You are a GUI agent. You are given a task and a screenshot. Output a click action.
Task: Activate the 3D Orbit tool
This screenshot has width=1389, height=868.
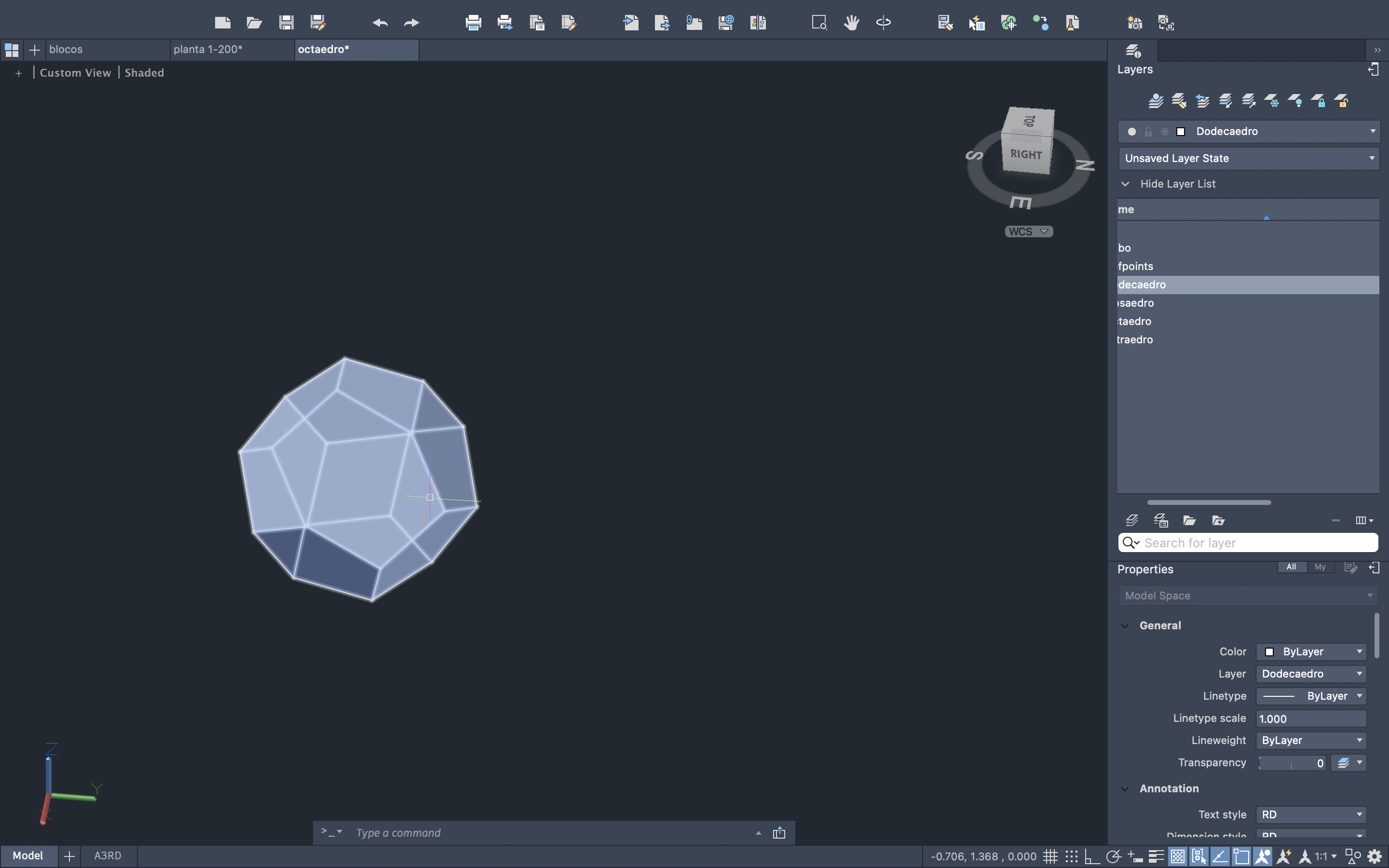click(884, 23)
